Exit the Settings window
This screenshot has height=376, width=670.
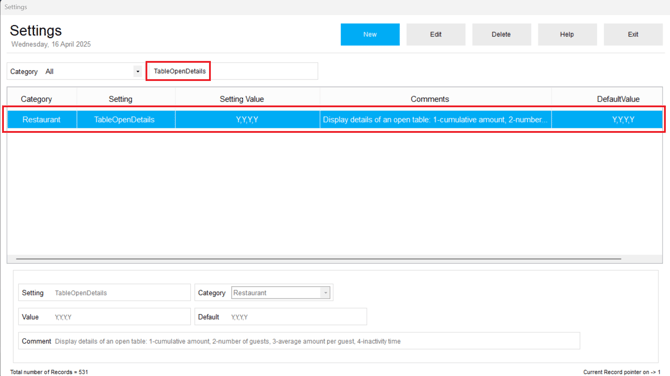(633, 34)
